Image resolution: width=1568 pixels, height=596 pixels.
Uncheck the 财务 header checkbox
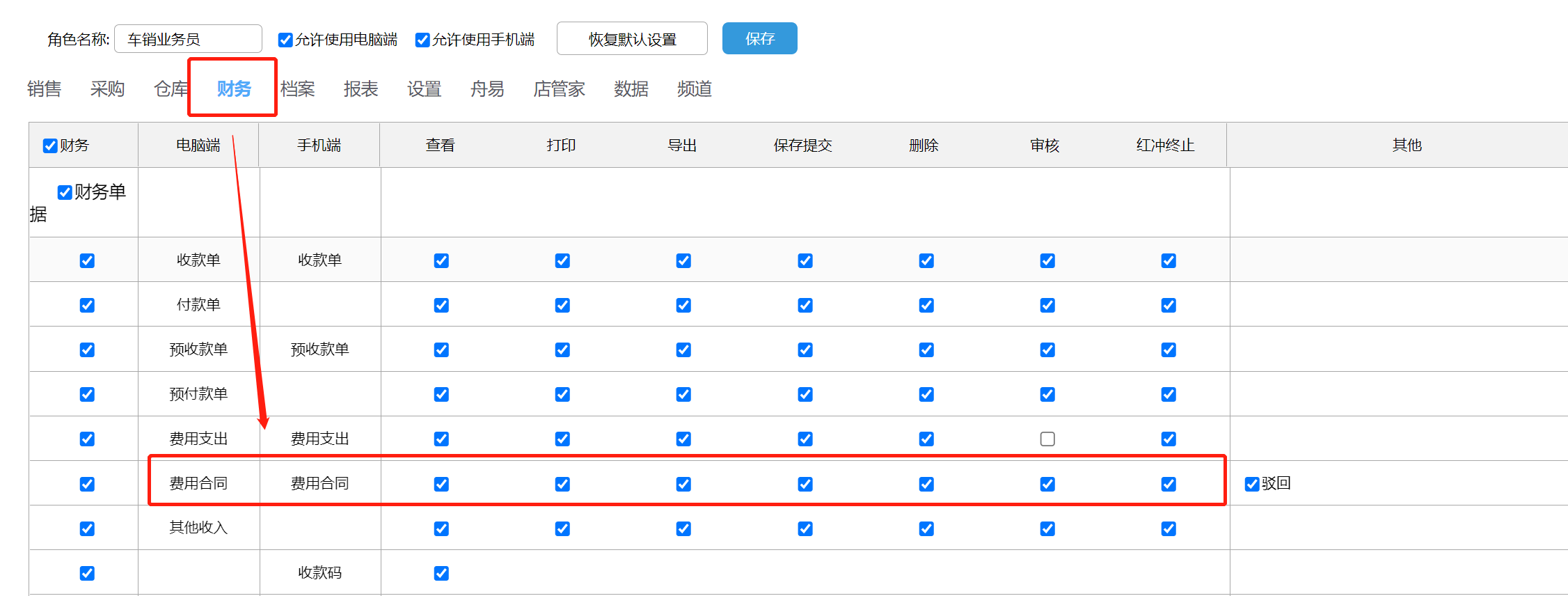(50, 146)
